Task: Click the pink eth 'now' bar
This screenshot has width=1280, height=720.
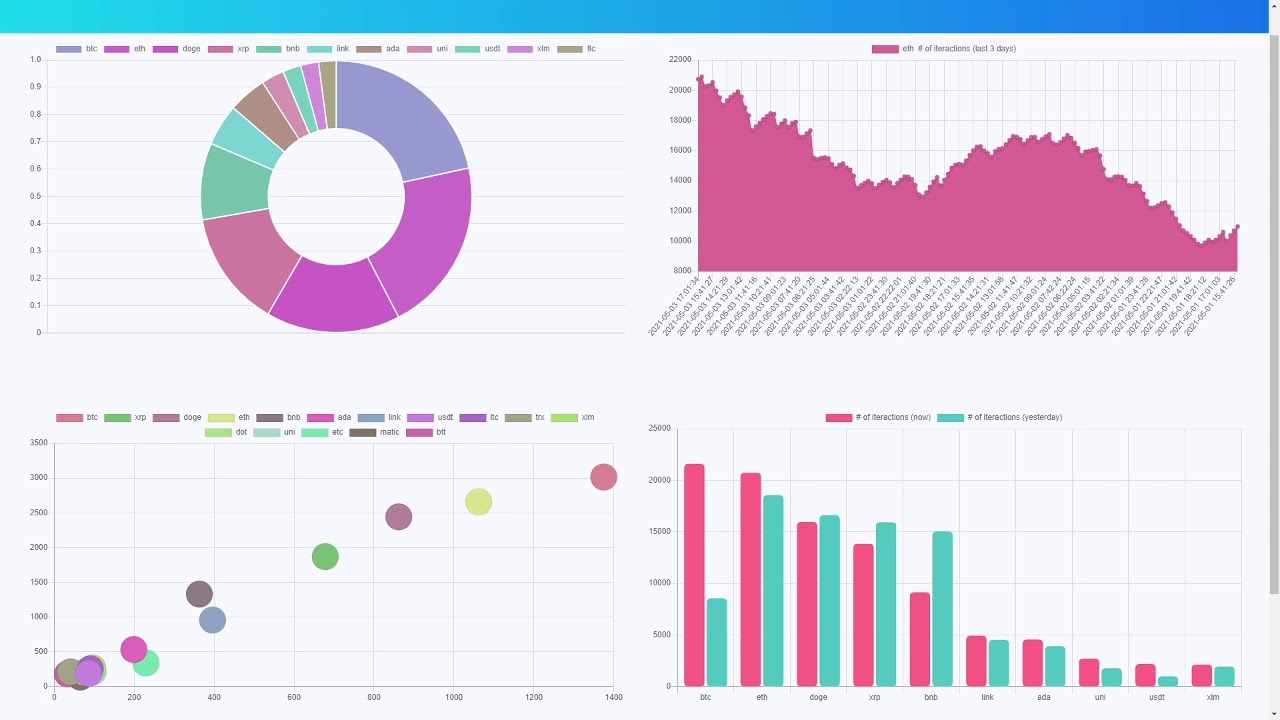Action: [x=751, y=580]
